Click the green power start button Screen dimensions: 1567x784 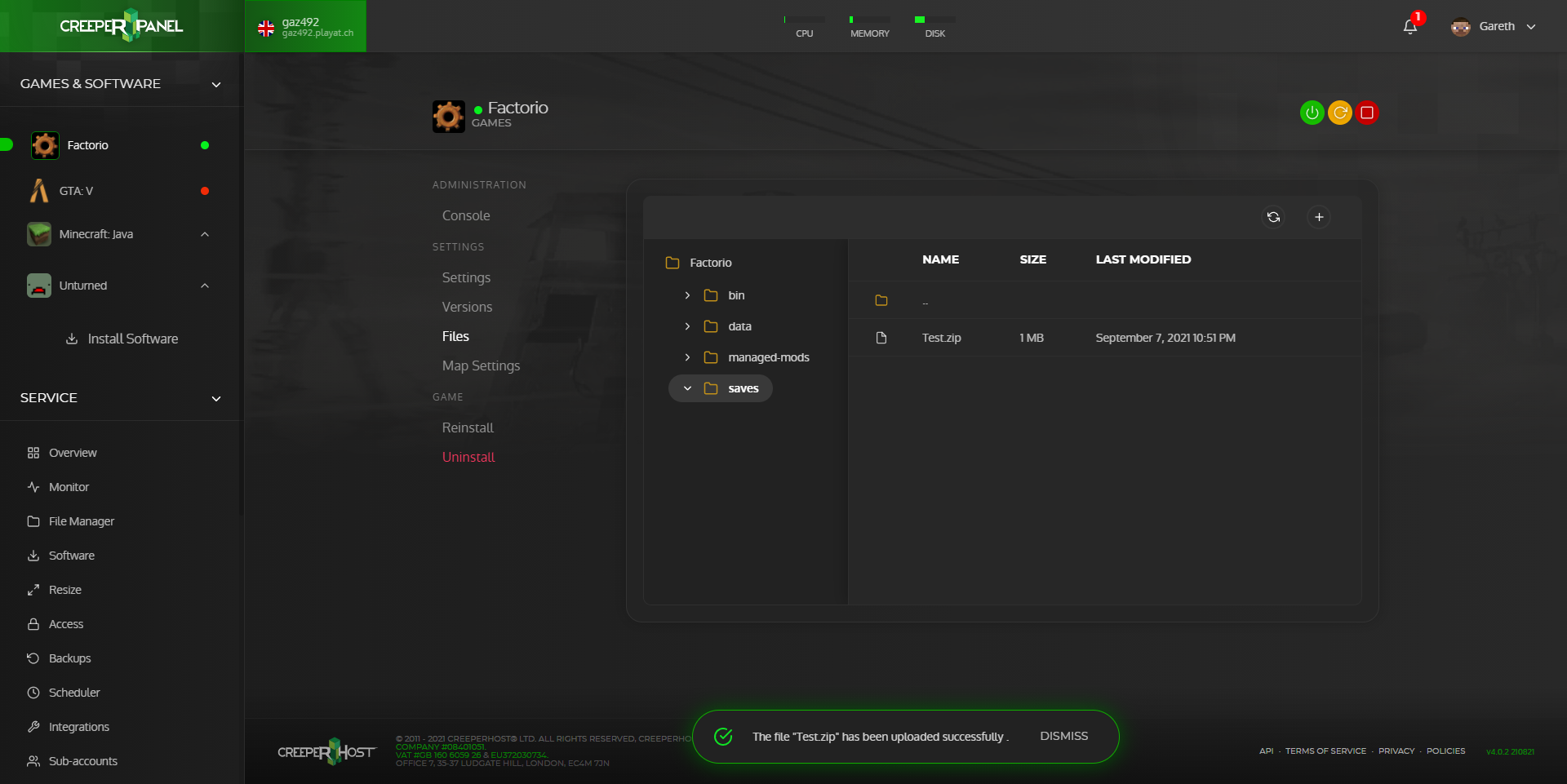tap(1312, 113)
